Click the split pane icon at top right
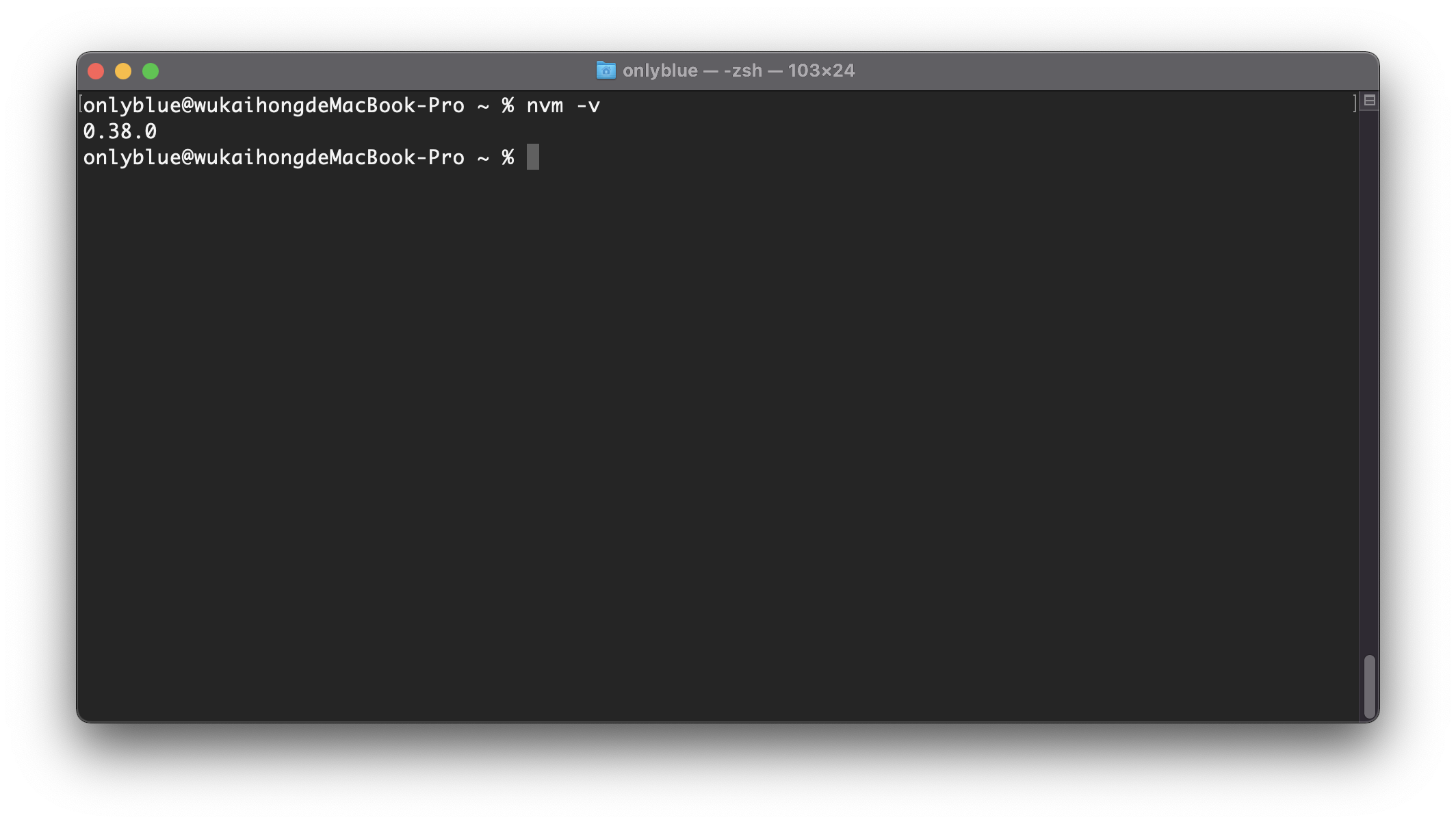 1369,101
